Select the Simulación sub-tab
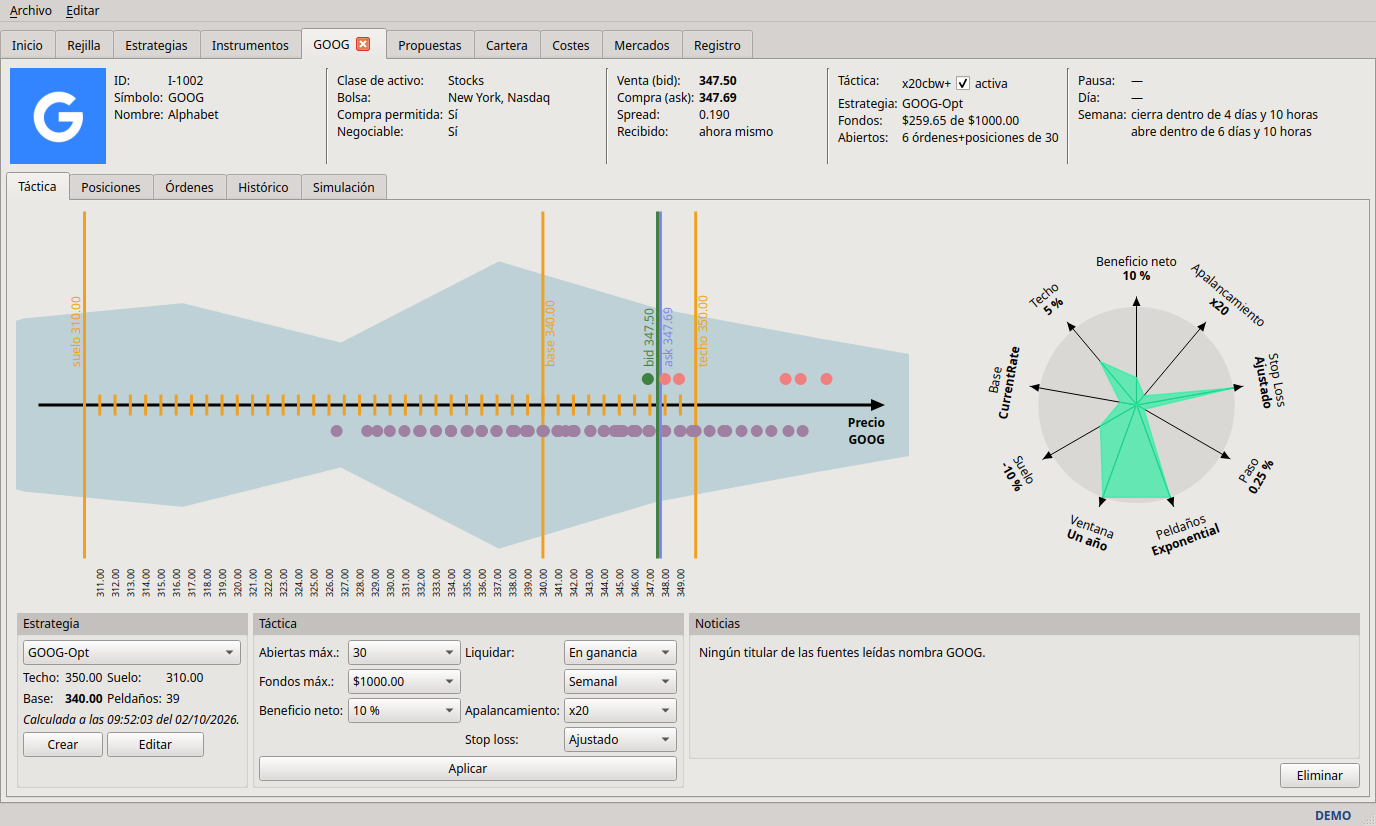 344,187
